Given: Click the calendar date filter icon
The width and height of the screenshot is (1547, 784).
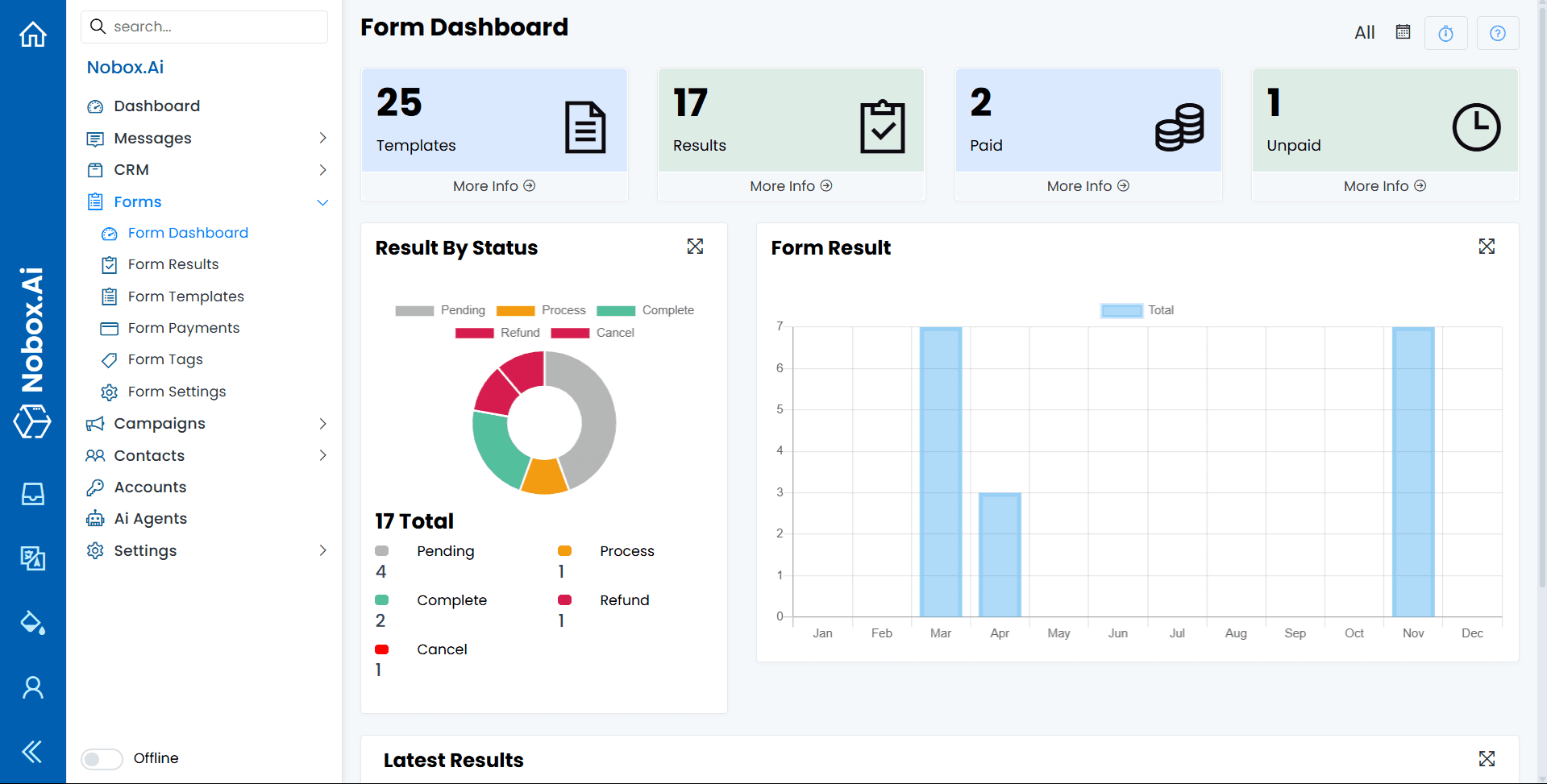Looking at the screenshot, I should tap(1403, 32).
